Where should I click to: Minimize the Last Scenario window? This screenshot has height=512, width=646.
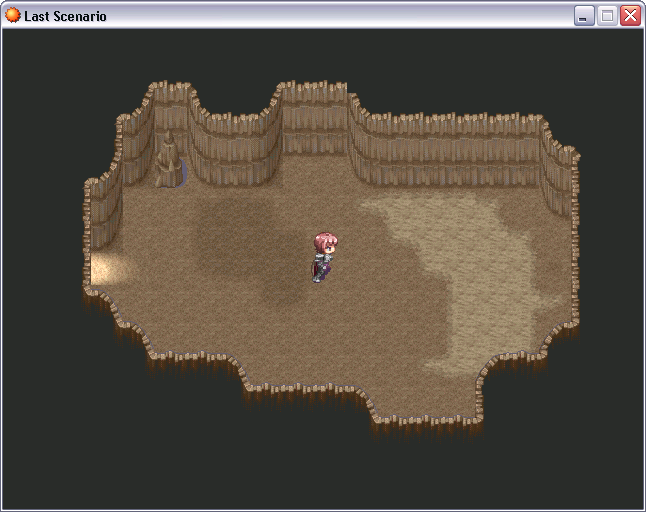click(x=584, y=16)
